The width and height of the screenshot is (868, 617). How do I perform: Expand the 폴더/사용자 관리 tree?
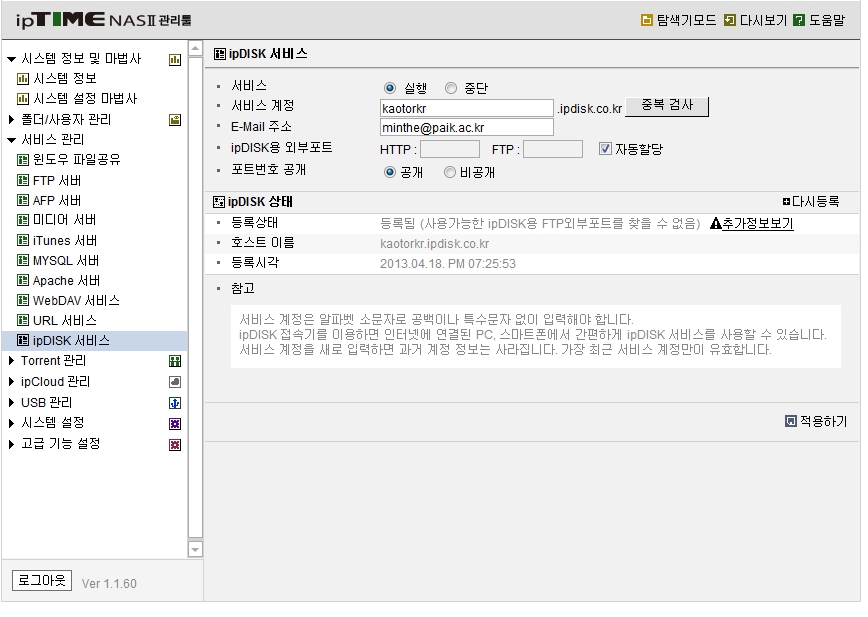point(11,120)
